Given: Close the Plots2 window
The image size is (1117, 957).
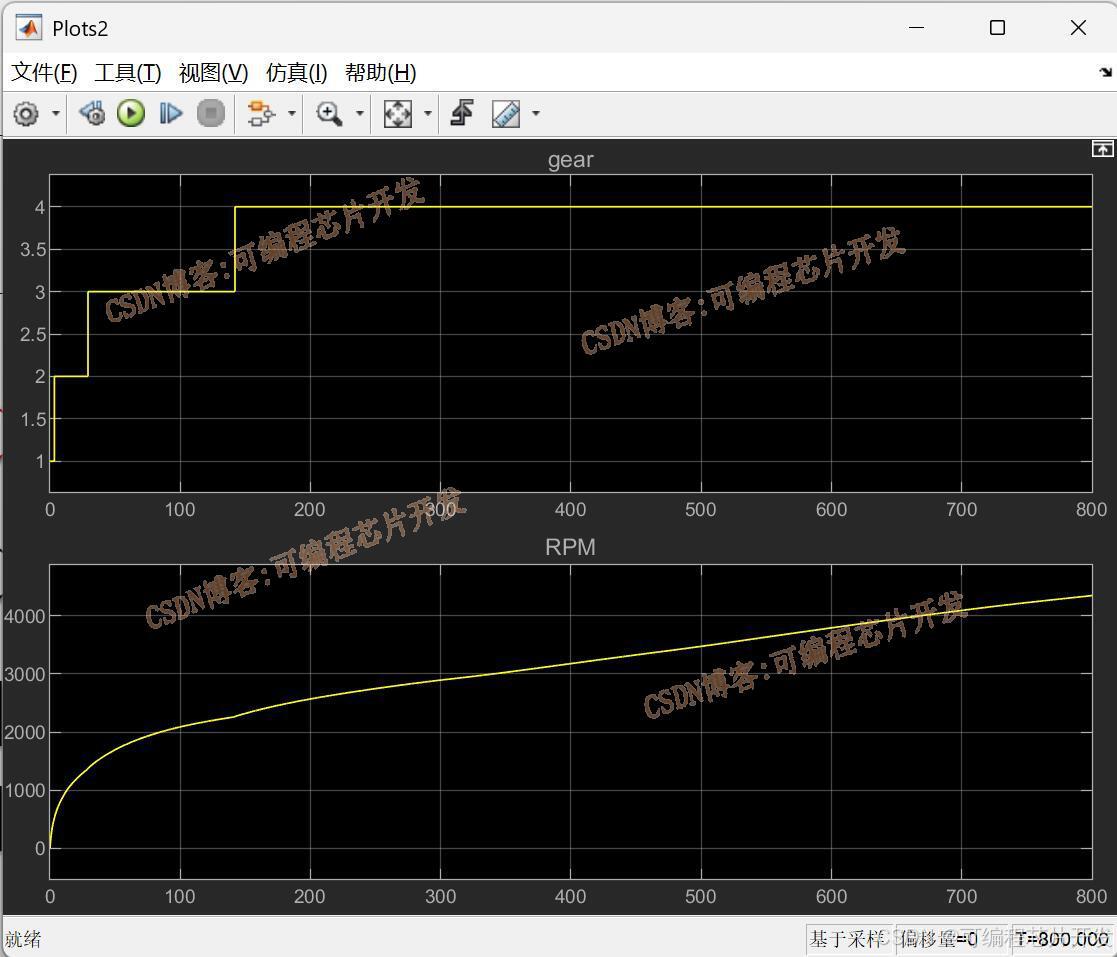Looking at the screenshot, I should [x=1079, y=28].
